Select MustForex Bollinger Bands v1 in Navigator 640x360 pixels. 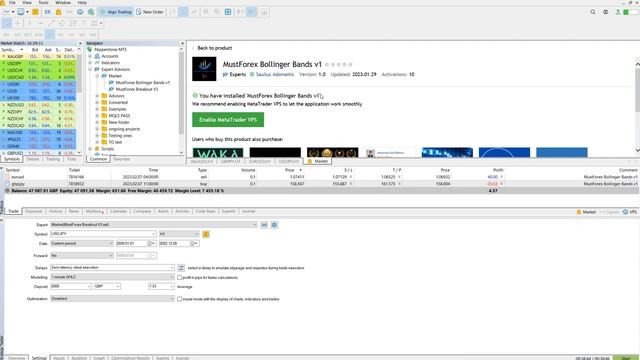coord(142,82)
